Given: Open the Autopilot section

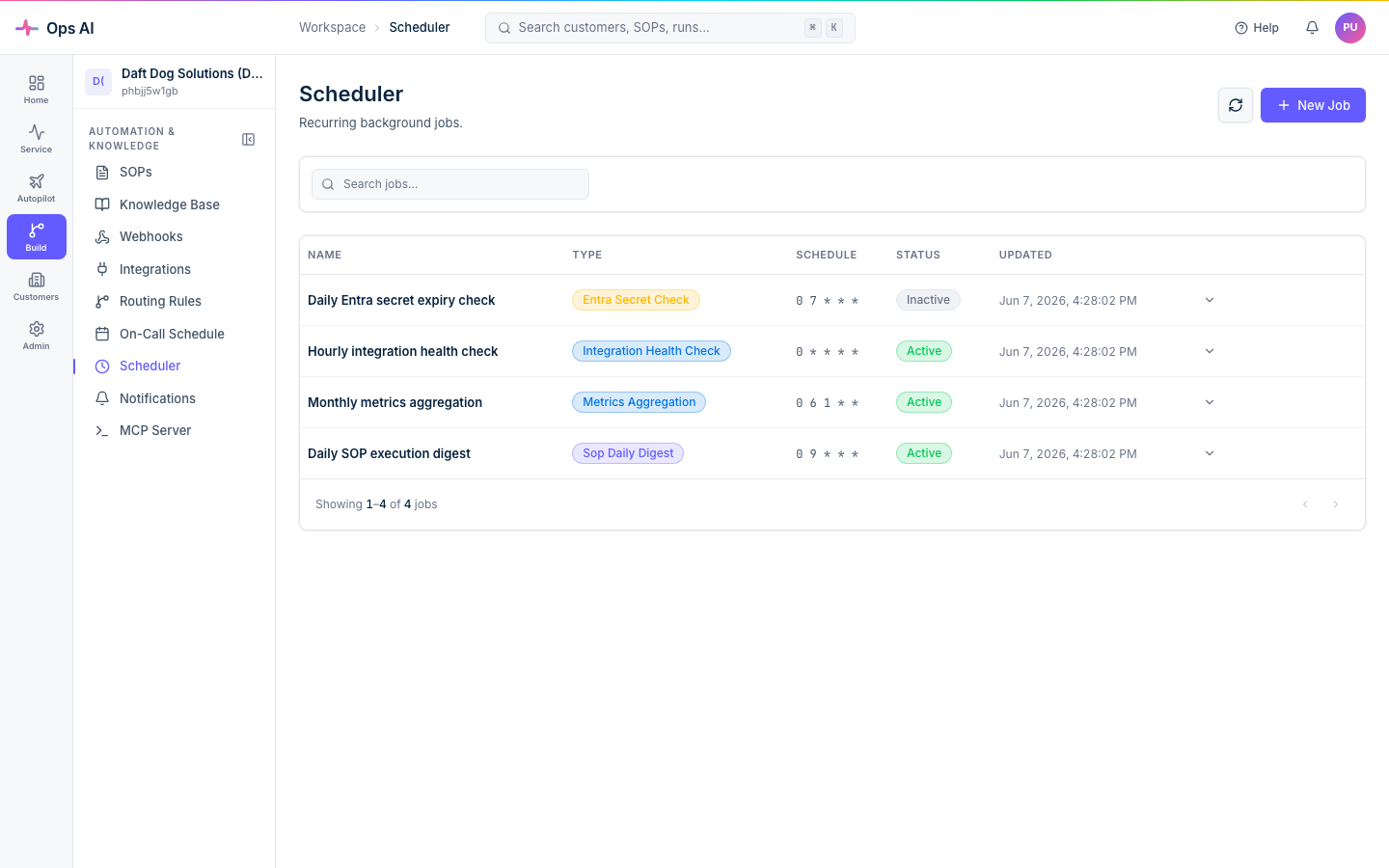Looking at the screenshot, I should tap(37, 188).
